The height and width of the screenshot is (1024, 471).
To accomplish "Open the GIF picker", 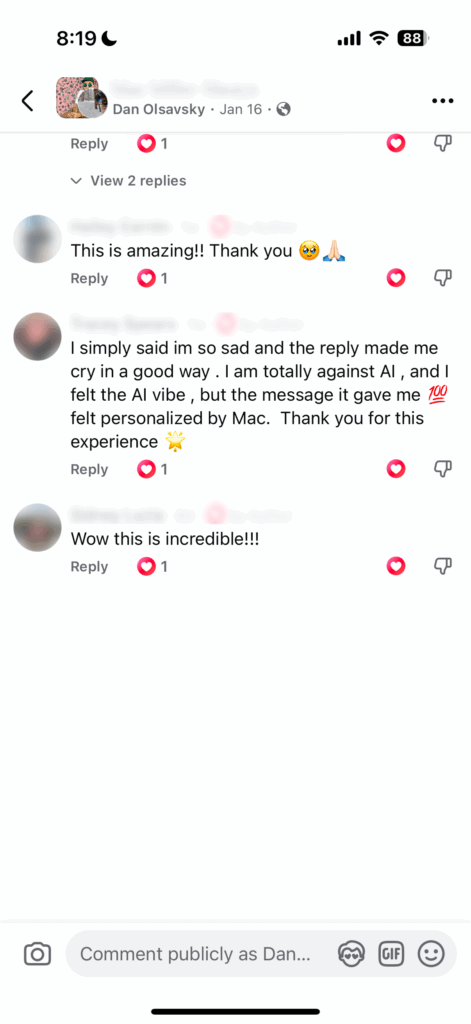I will (x=391, y=954).
